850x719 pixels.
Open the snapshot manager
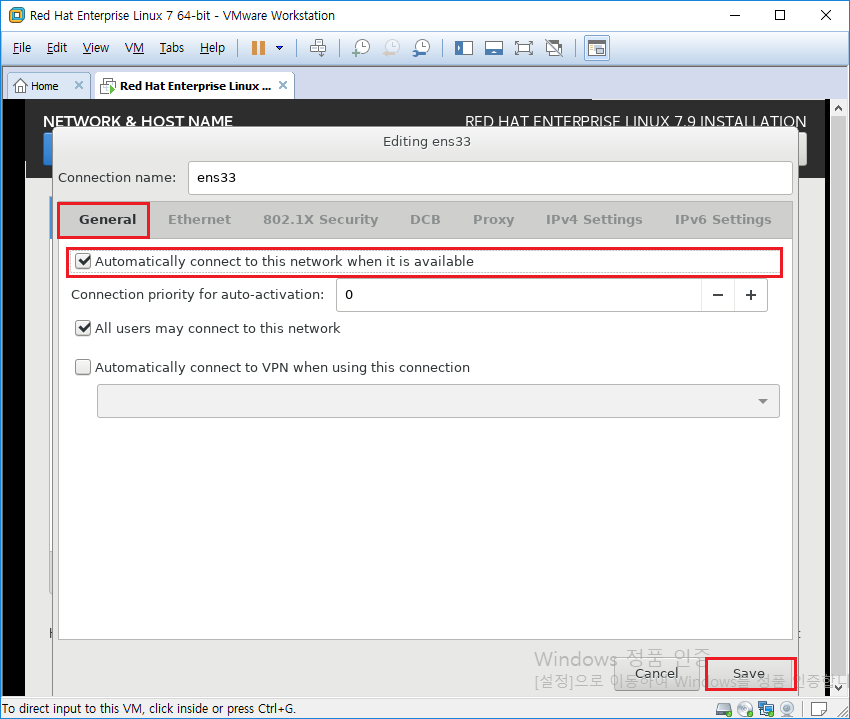coord(421,48)
